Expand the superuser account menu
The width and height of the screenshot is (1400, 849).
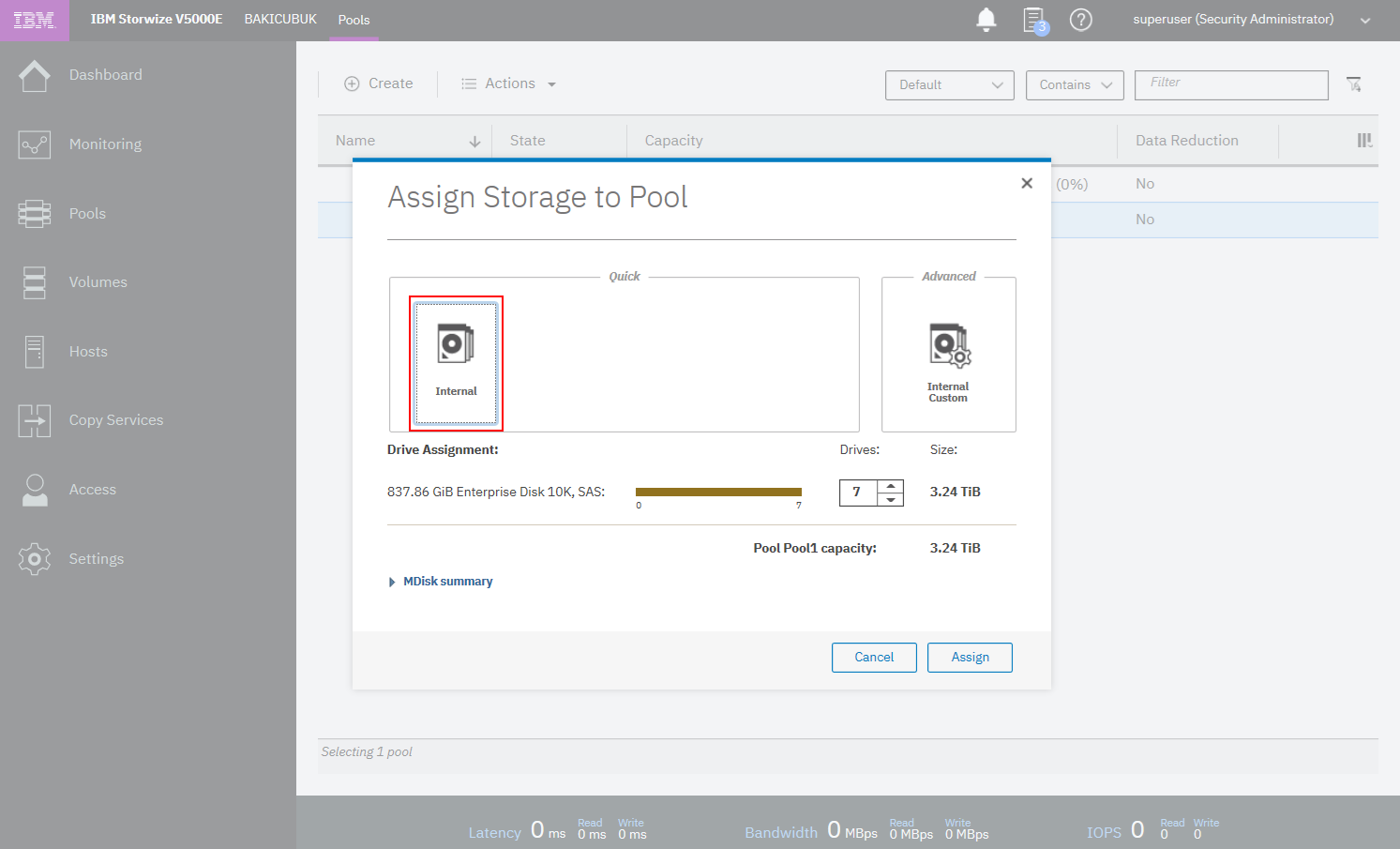click(x=1365, y=20)
